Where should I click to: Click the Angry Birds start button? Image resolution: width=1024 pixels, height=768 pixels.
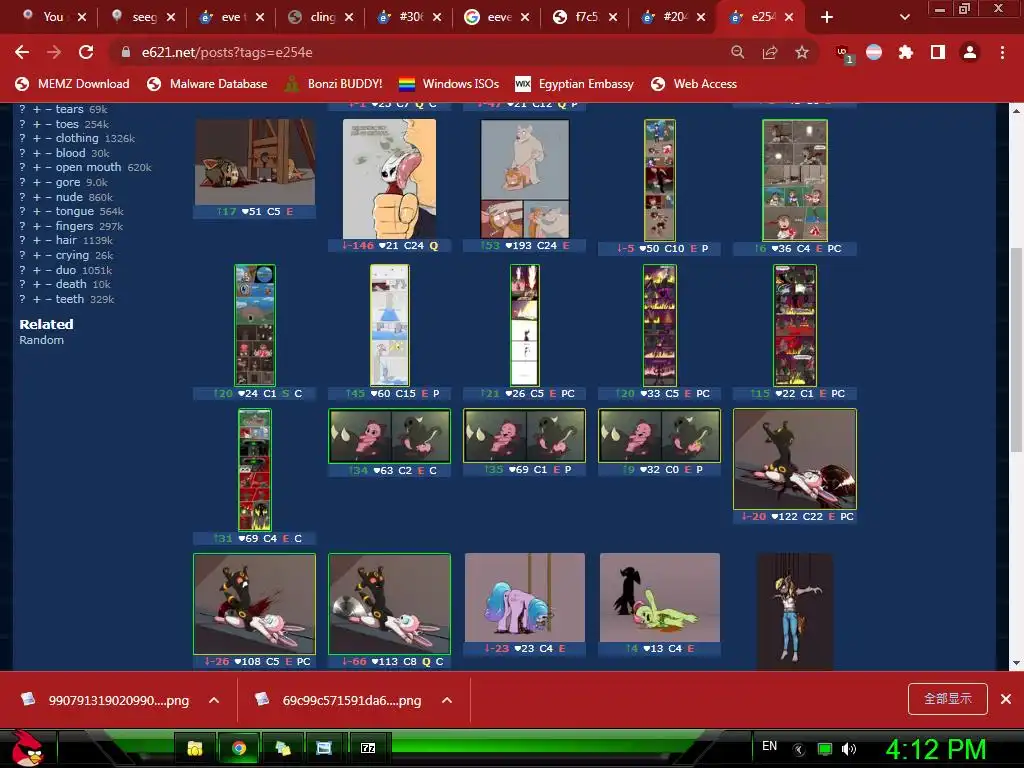(27, 748)
